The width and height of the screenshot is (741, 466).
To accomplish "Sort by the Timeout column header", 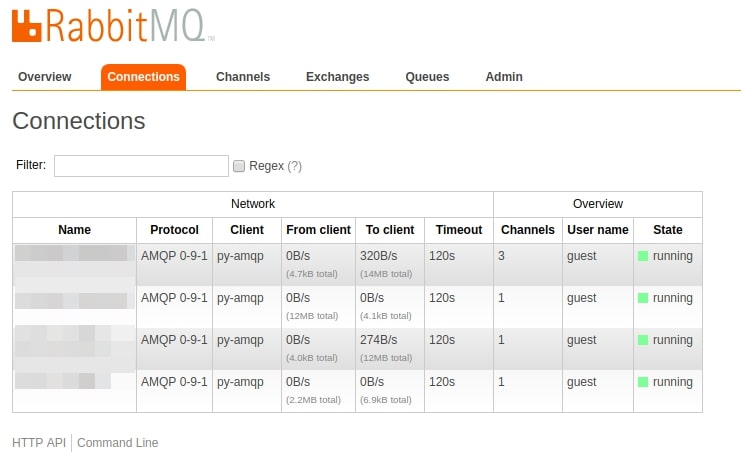I will (459, 230).
